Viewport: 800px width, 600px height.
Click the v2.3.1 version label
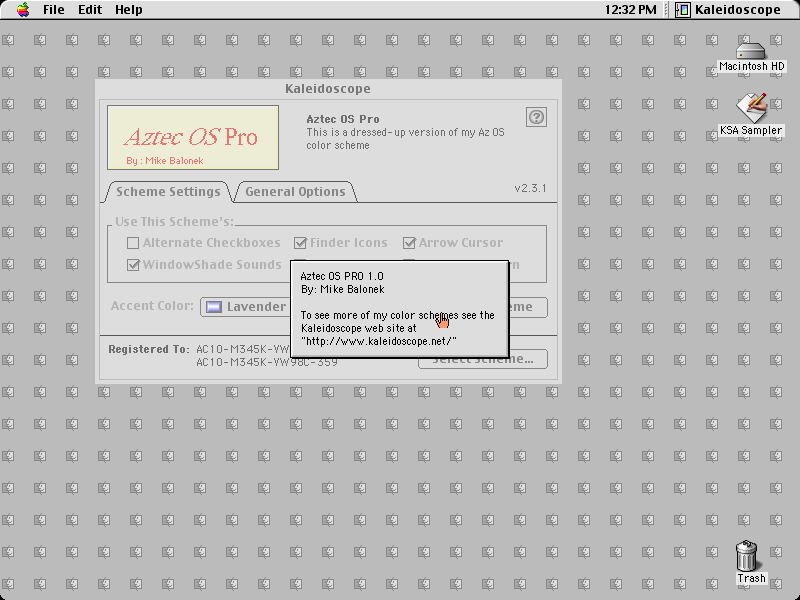pos(531,188)
